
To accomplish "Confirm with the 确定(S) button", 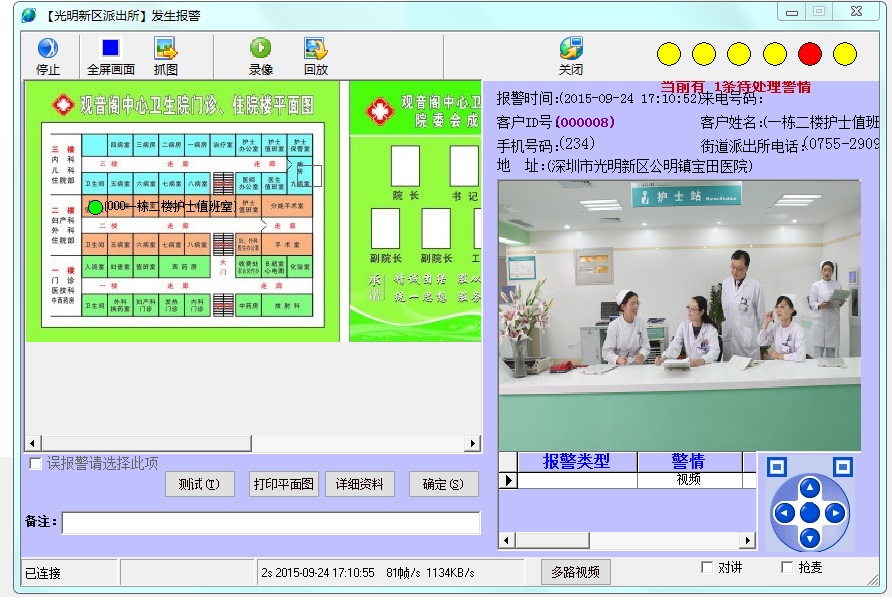I will (x=443, y=485).
